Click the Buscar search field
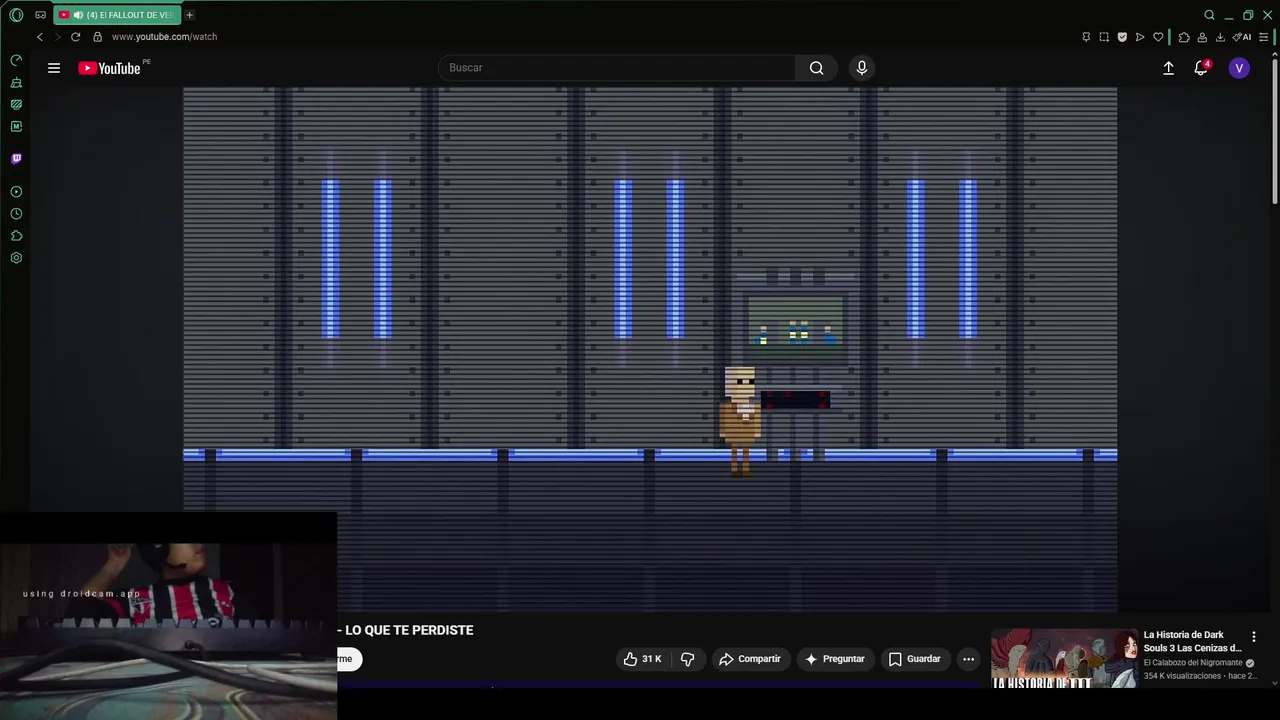Image resolution: width=1280 pixels, height=720 pixels. [x=617, y=68]
